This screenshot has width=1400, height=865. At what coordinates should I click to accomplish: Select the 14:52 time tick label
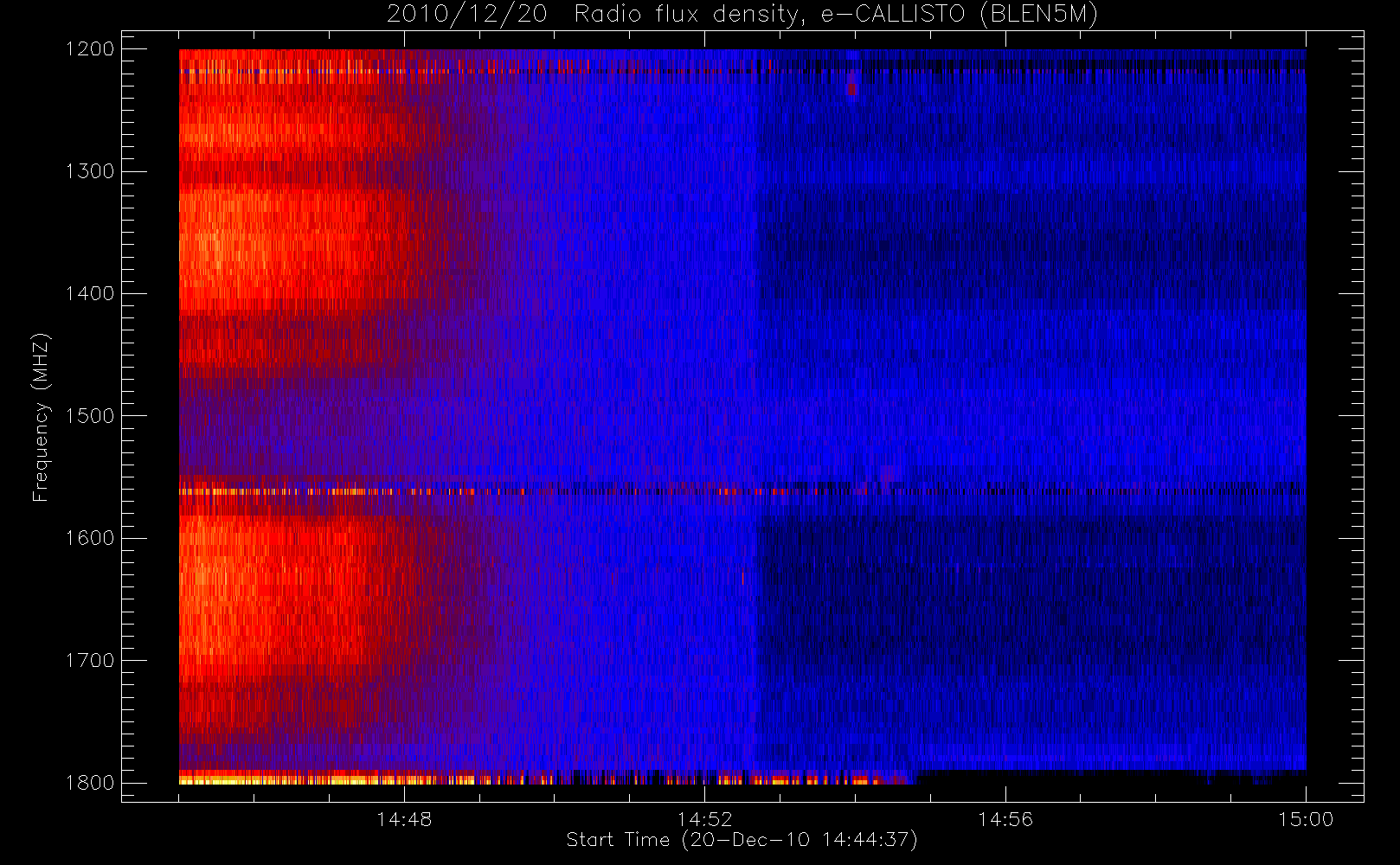click(x=704, y=819)
